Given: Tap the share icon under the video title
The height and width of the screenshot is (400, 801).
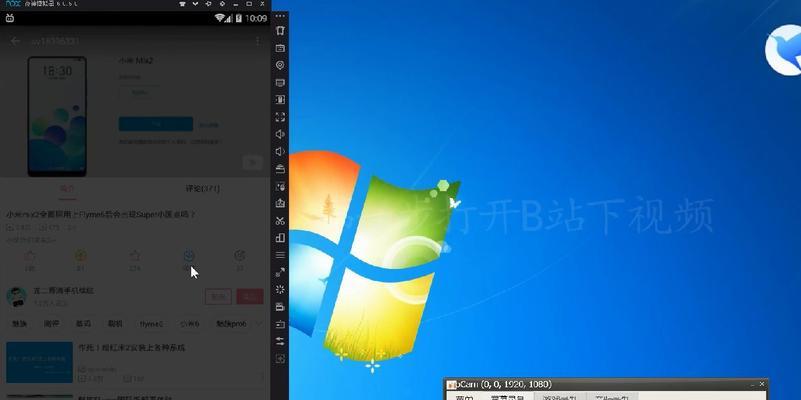Looking at the screenshot, I should pos(240,255).
